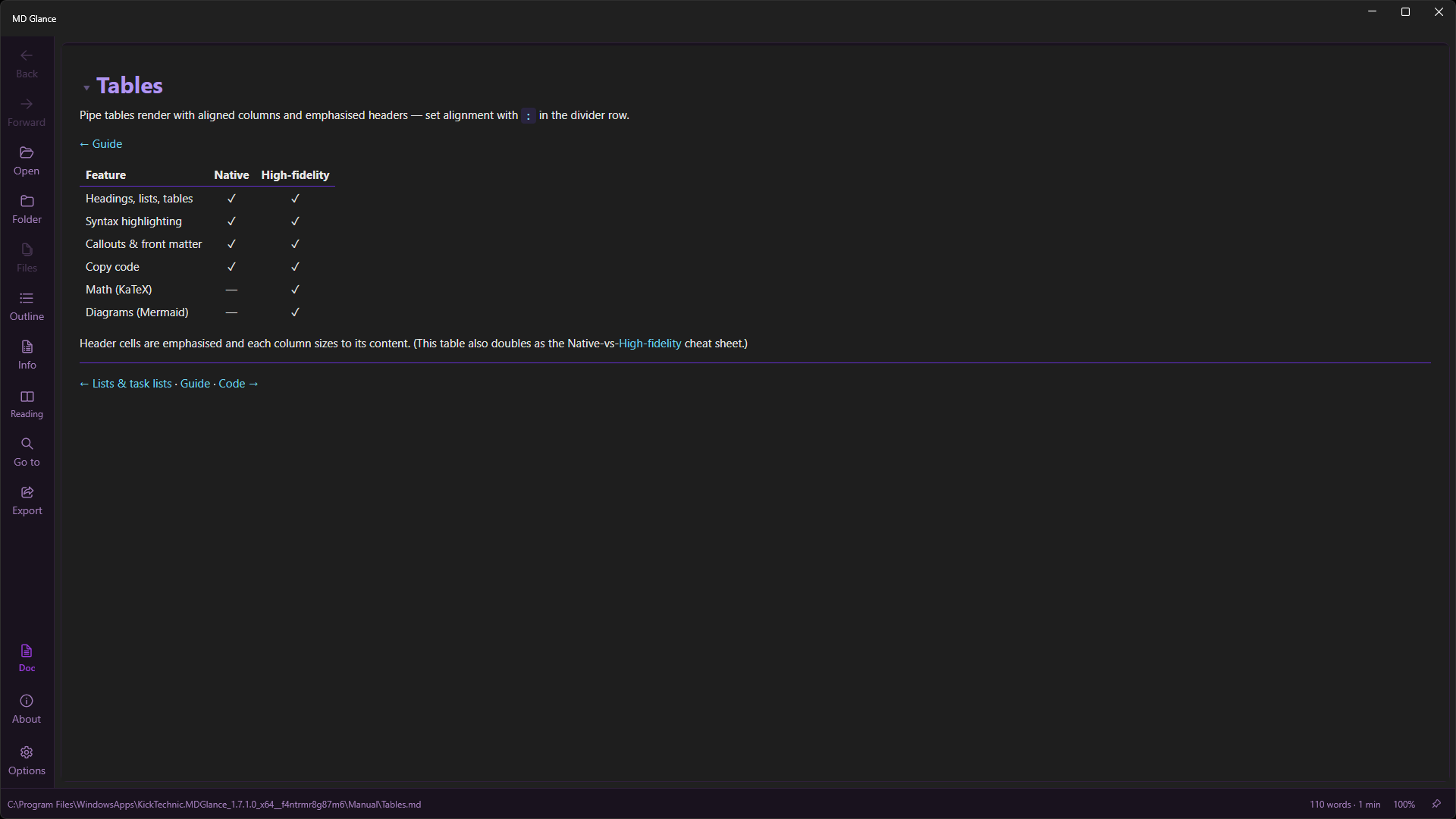
Task: Toggle the pin icon in status bar
Action: click(x=1436, y=804)
